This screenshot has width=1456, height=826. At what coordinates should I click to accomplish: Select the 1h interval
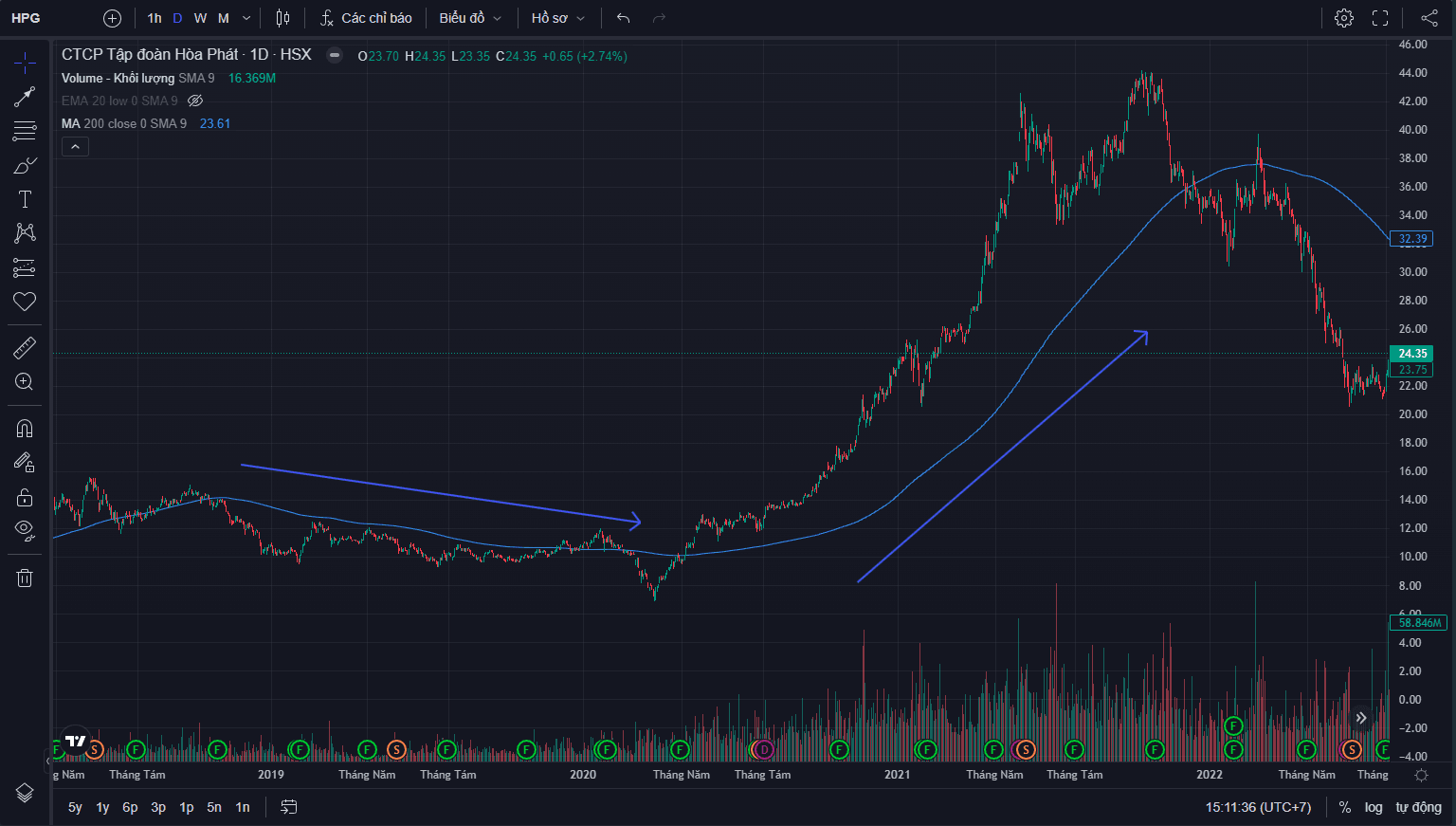pyautogui.click(x=155, y=18)
